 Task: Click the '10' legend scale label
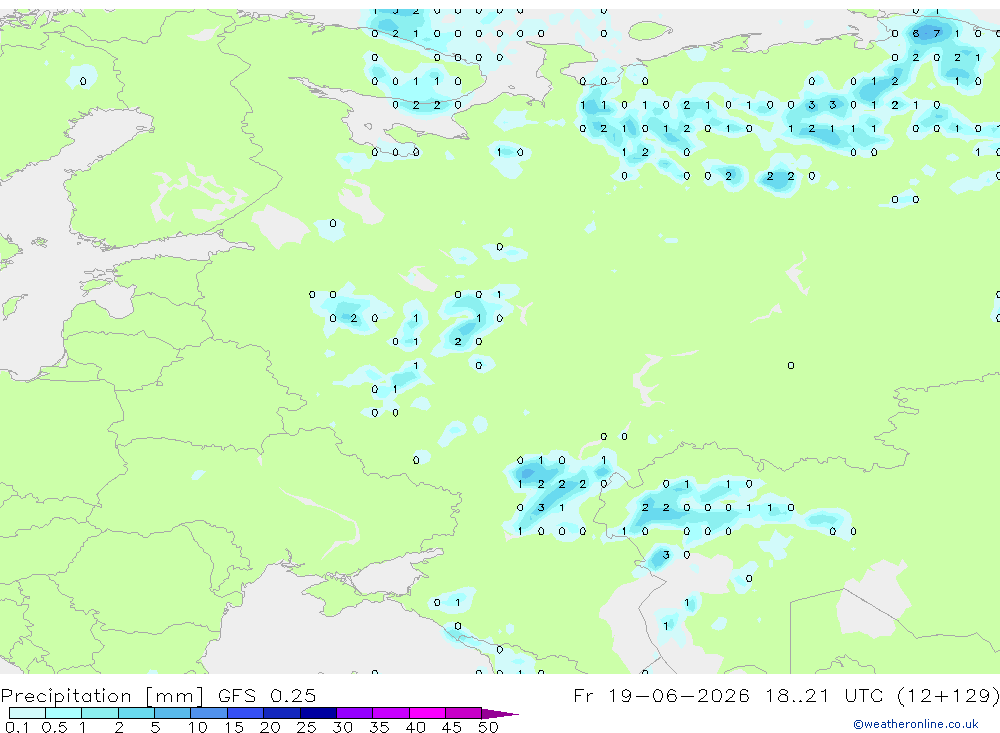tap(197, 727)
